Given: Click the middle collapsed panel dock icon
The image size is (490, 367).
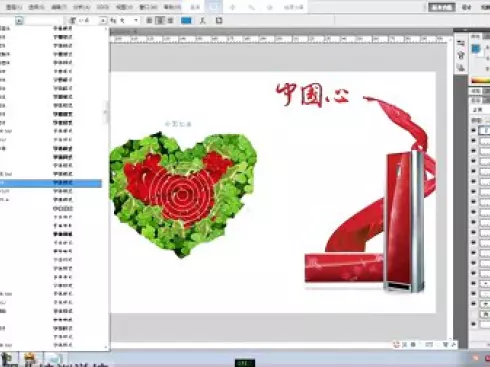Looking at the screenshot, I should [461, 55].
